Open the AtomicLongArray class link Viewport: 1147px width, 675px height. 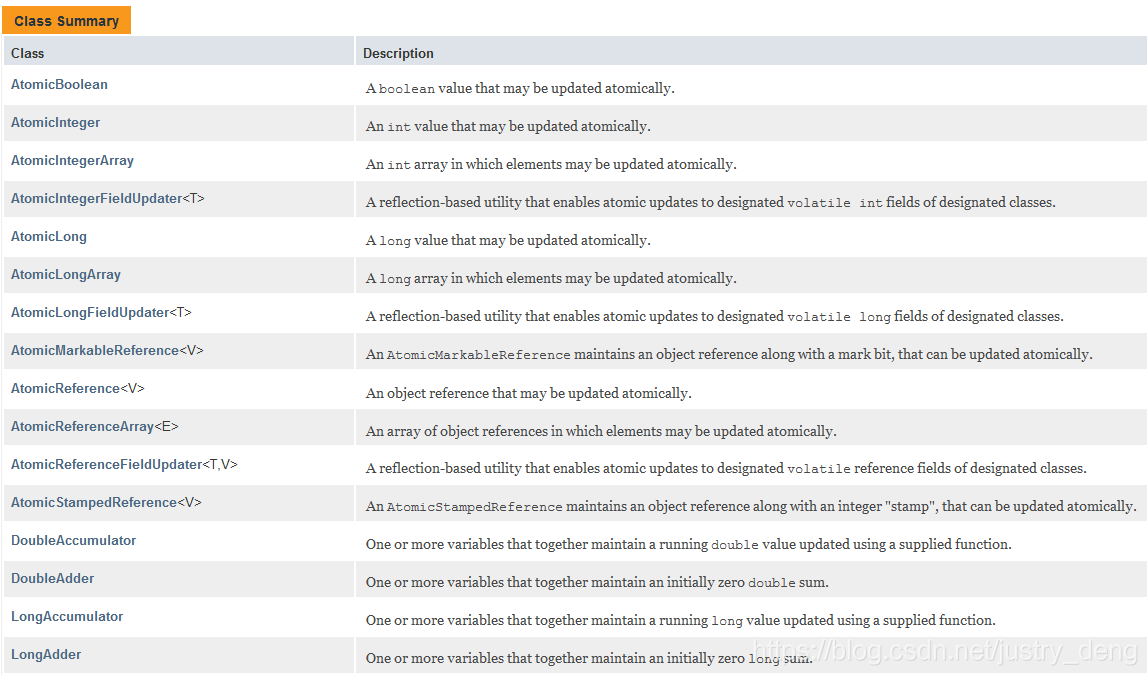pos(66,275)
